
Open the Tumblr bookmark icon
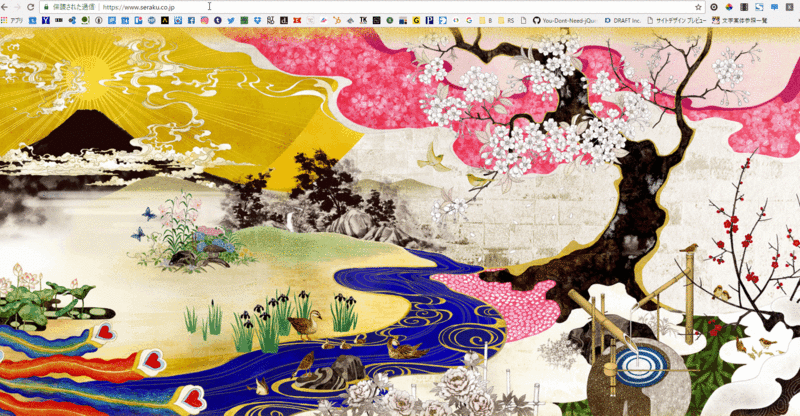pyautogui.click(x=217, y=20)
